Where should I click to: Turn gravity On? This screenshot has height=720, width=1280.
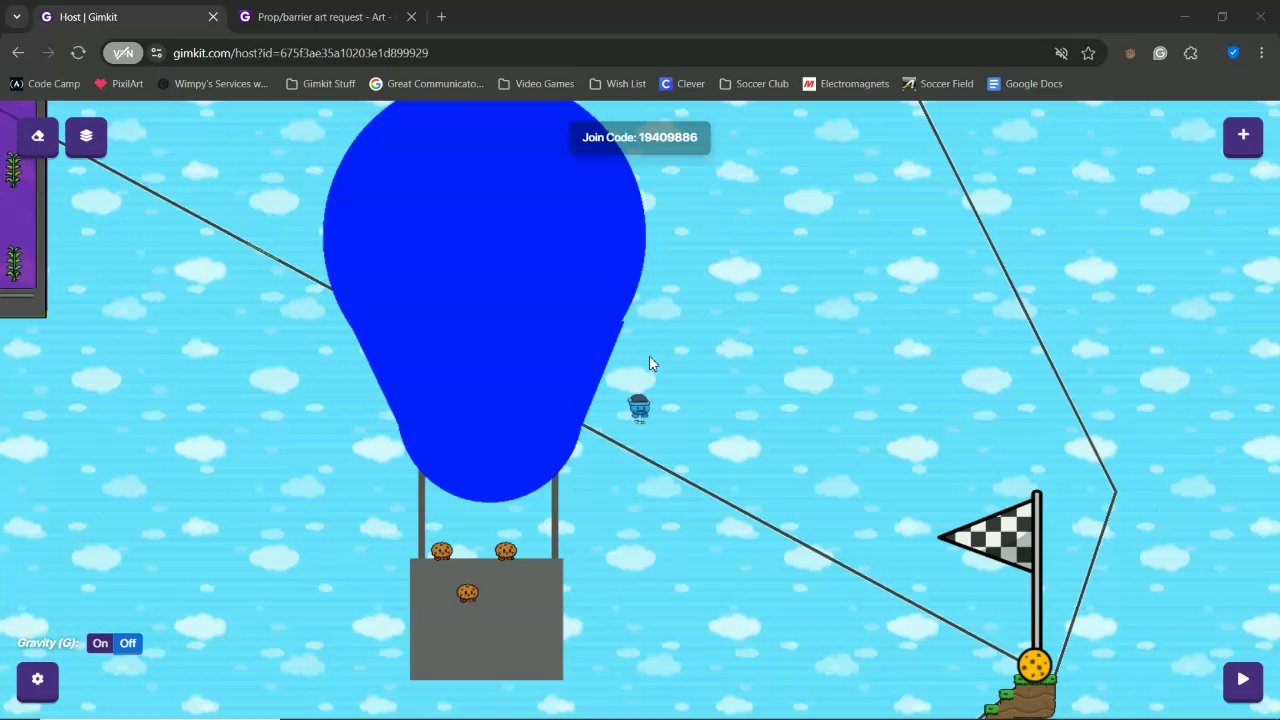(100, 644)
